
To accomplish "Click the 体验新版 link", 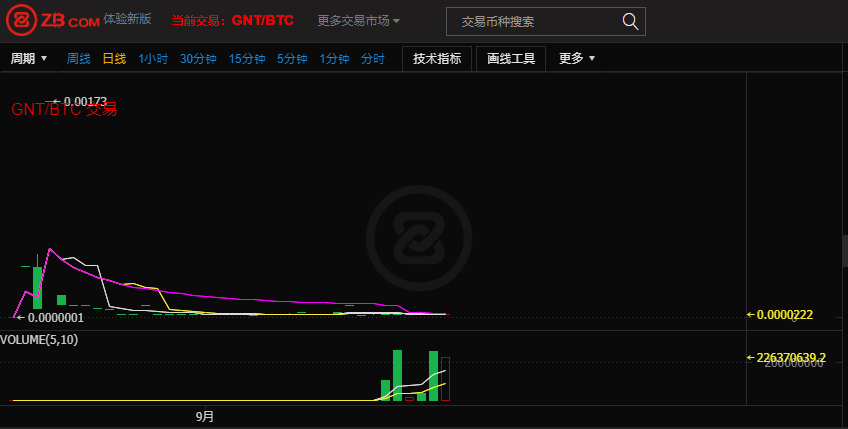I will pos(127,19).
